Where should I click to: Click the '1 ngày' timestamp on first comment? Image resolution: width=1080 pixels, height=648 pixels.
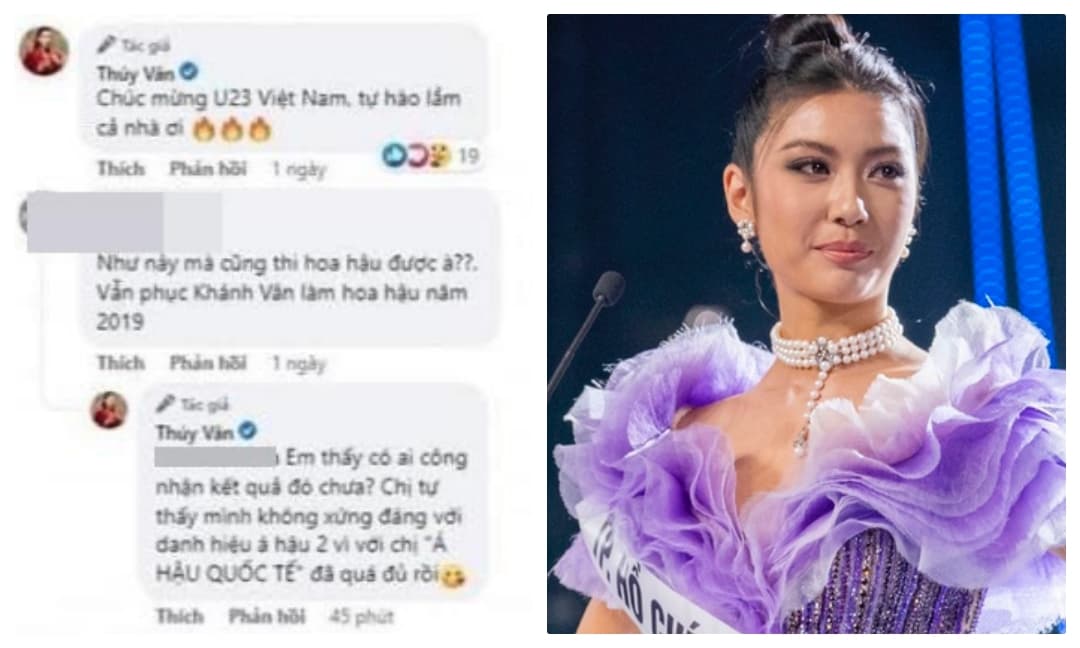(x=298, y=169)
